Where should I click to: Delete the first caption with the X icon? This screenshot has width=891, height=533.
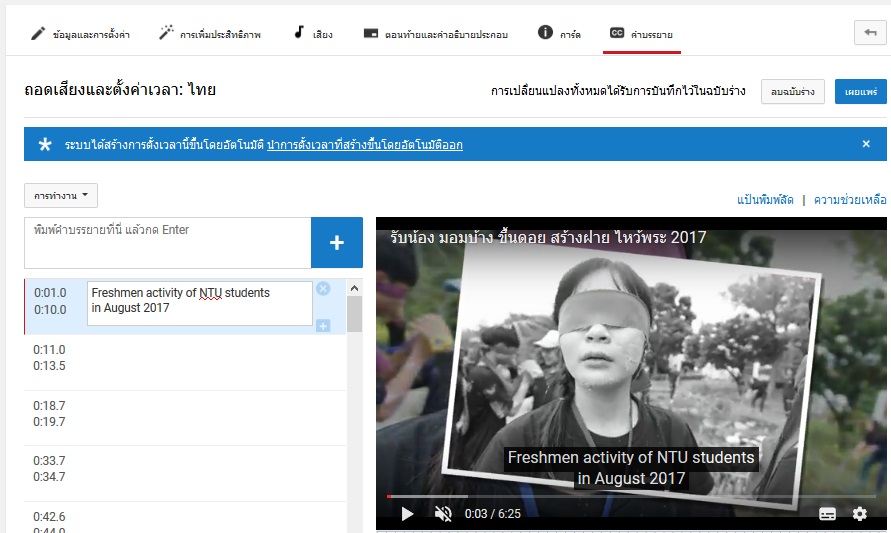[323, 289]
